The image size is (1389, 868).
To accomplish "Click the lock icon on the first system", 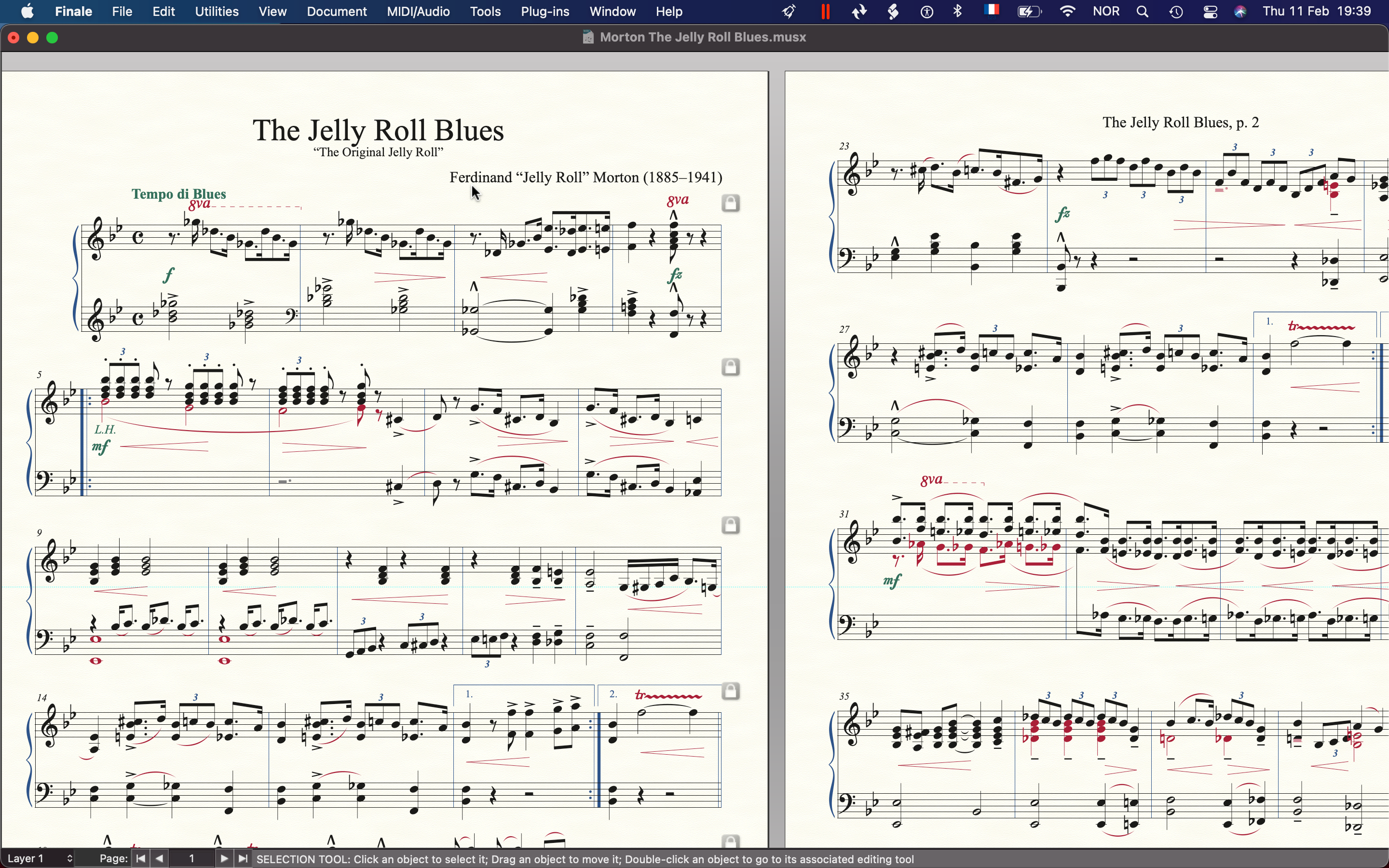I will (x=732, y=203).
